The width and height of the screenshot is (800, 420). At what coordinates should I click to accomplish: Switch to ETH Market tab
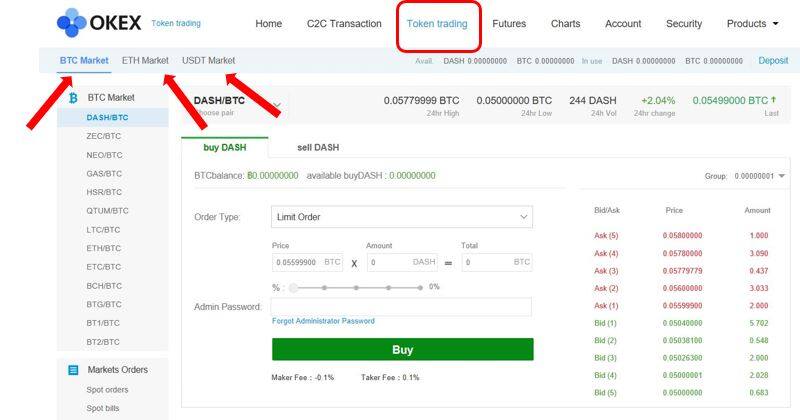[145, 60]
